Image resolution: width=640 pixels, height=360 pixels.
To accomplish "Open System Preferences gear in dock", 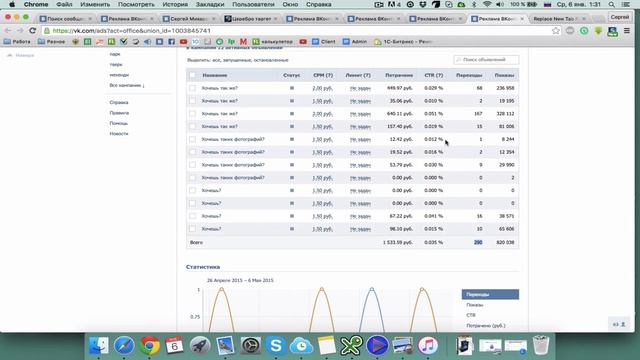I will coord(251,346).
